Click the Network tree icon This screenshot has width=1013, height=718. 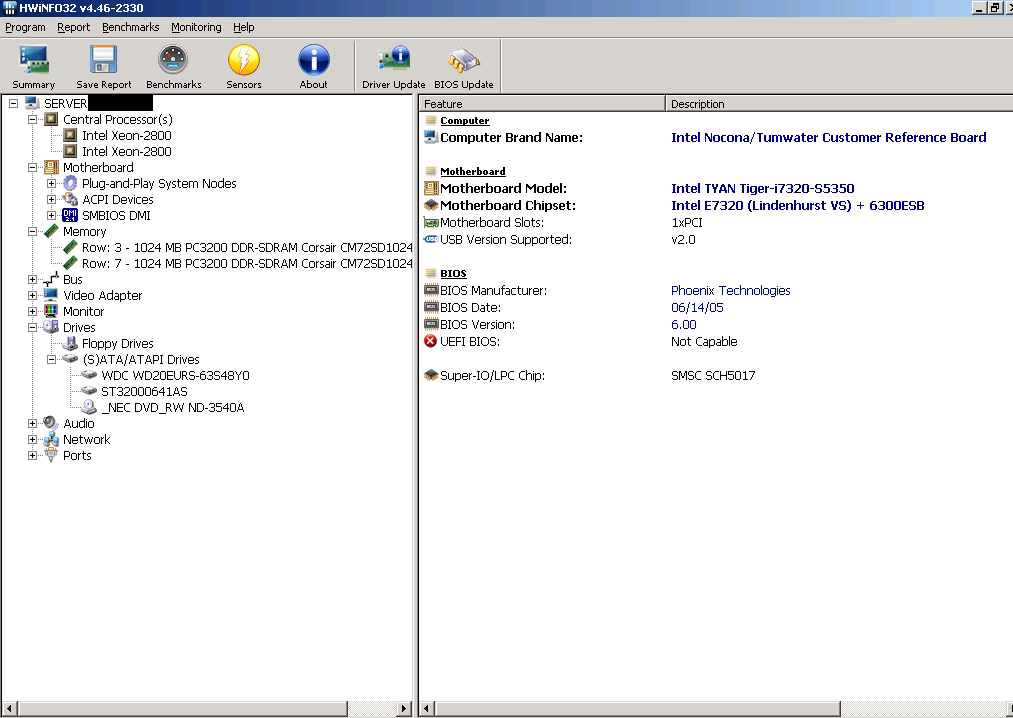pyautogui.click(x=51, y=439)
